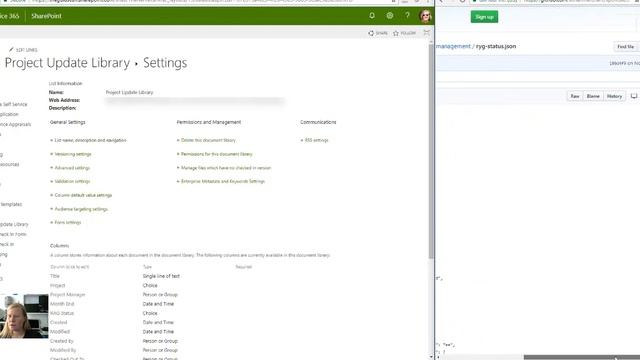Open List name, description and navigation link
The width and height of the screenshot is (640, 360).
90,140
